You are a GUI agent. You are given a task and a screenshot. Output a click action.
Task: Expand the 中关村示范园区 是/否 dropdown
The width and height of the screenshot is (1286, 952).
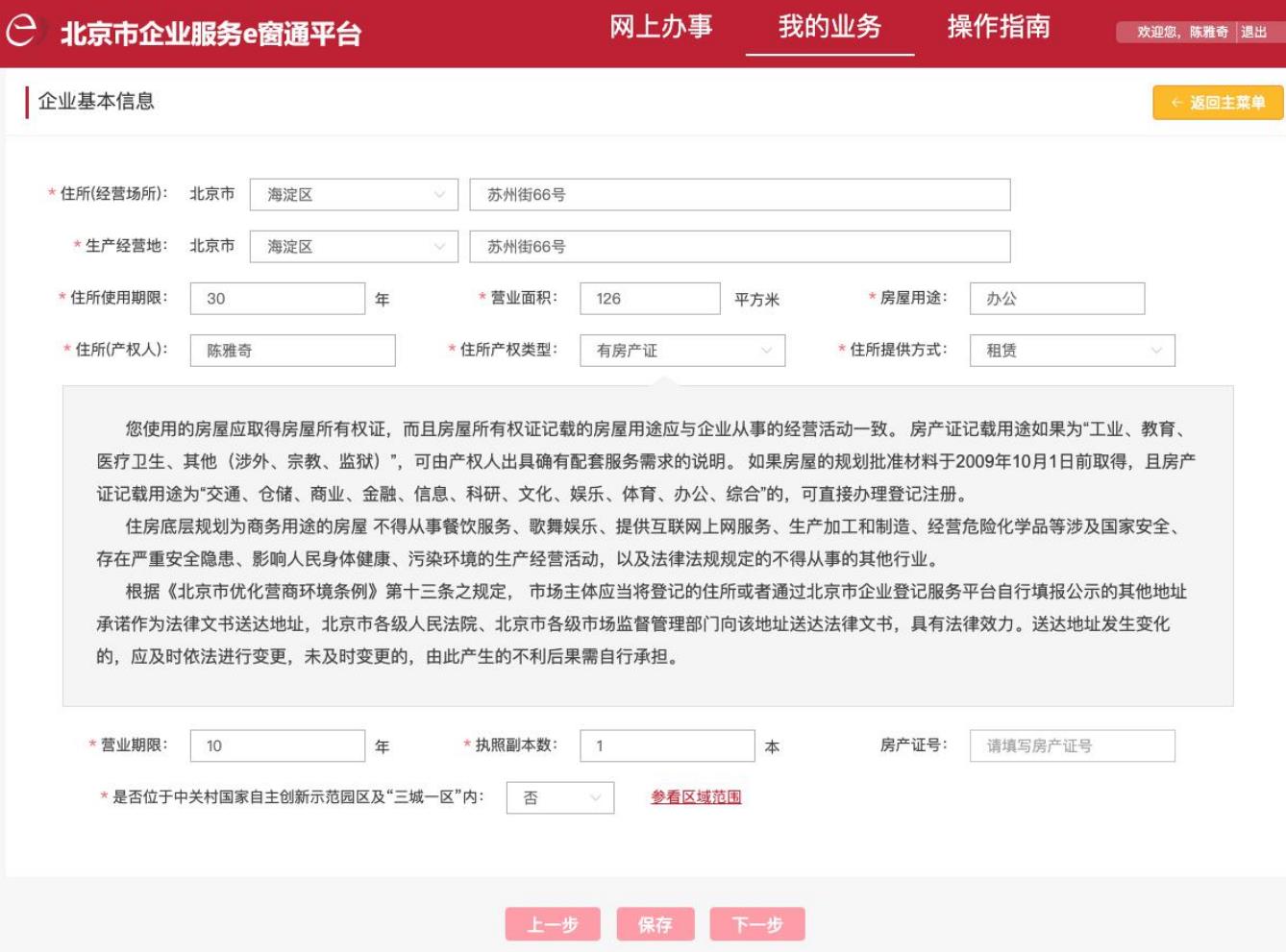[559, 798]
